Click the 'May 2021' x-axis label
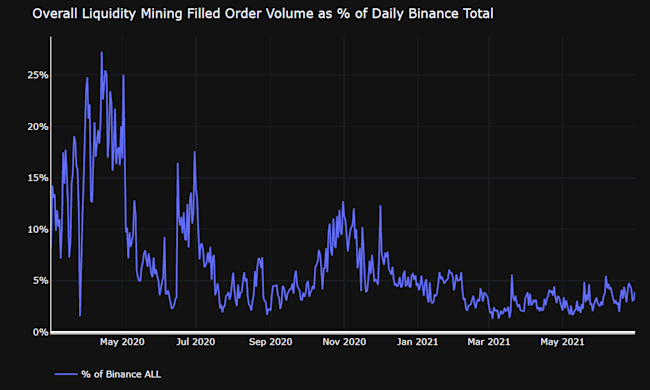 [x=562, y=342]
